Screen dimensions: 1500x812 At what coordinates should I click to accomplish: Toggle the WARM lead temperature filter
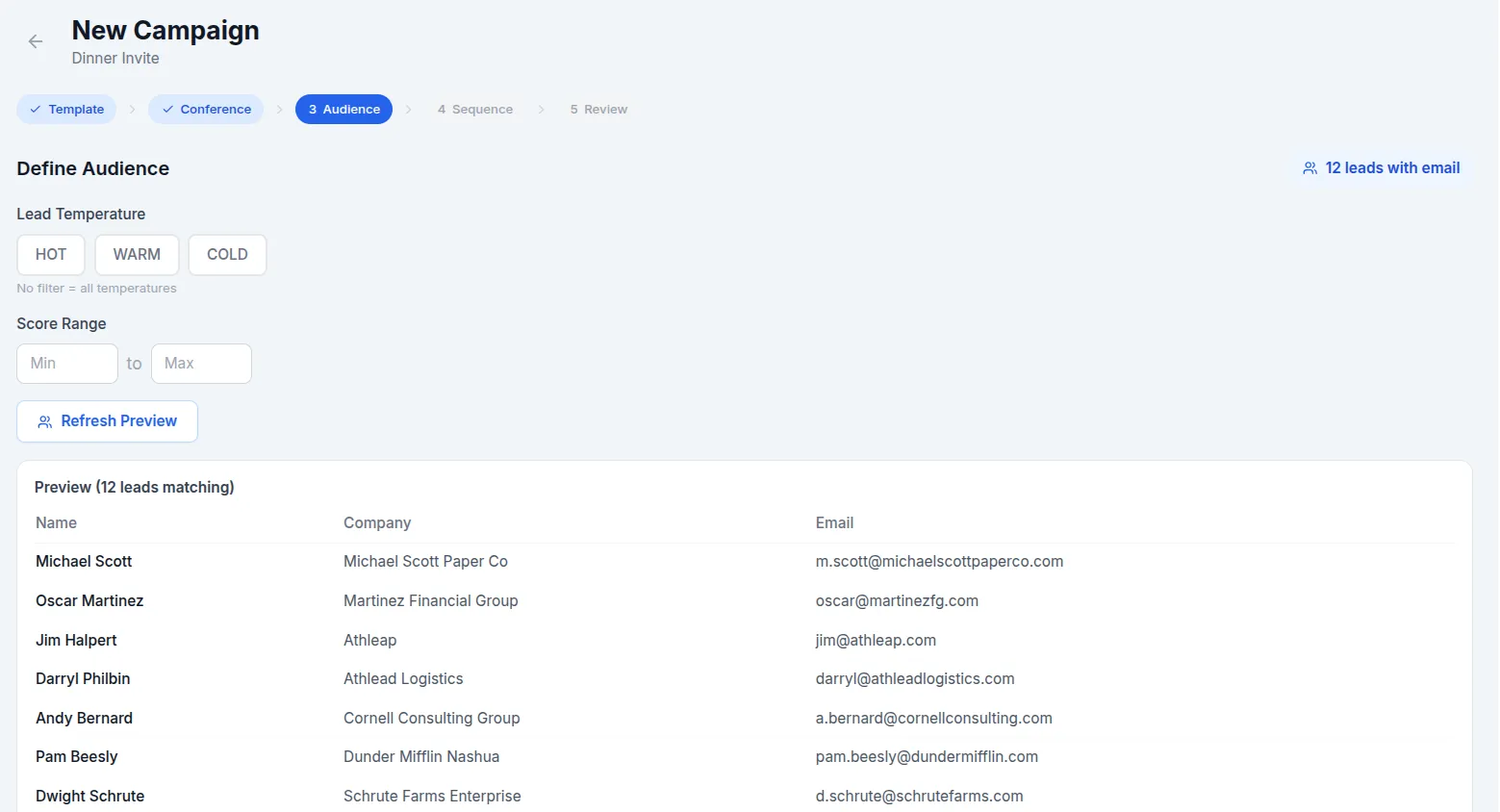[137, 255]
